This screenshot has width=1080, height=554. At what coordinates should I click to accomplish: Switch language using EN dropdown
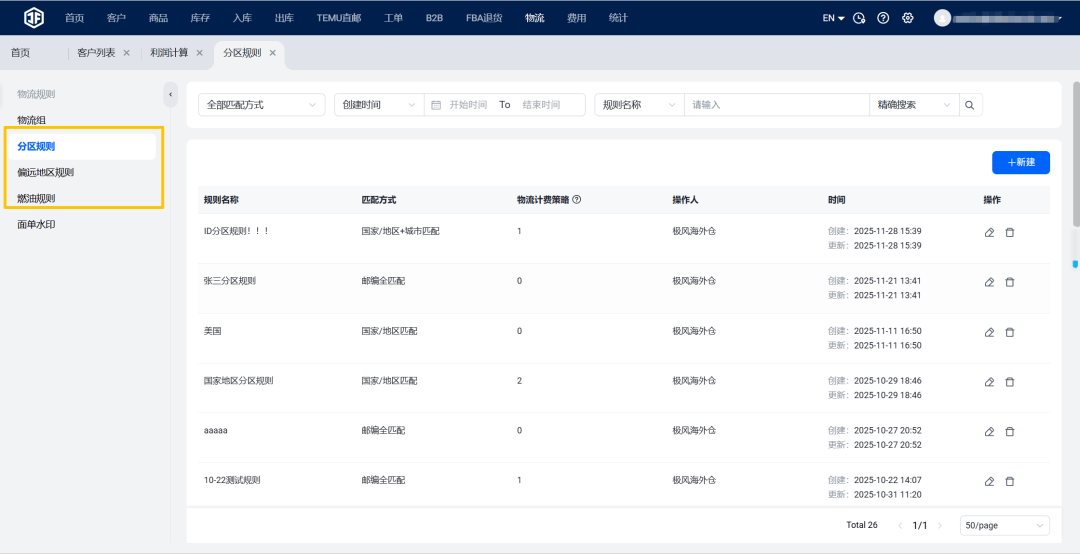833,18
